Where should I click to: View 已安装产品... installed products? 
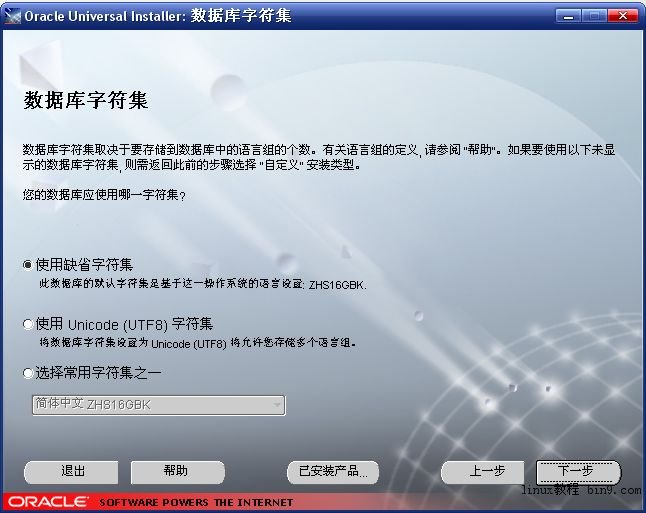click(333, 472)
